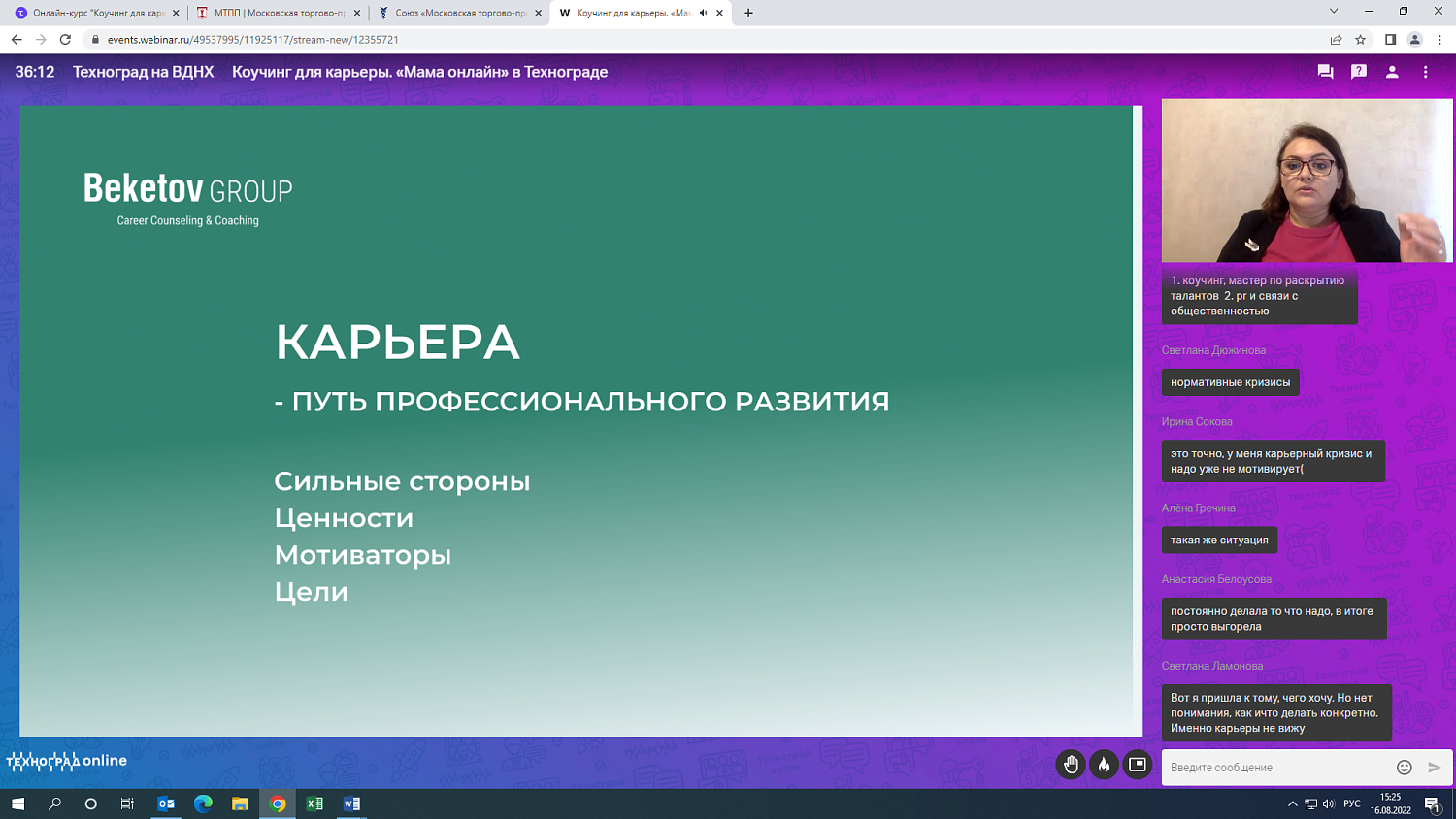Toggle picture-in-picture view icon
Viewport: 1456px width, 819px height.
1137,766
